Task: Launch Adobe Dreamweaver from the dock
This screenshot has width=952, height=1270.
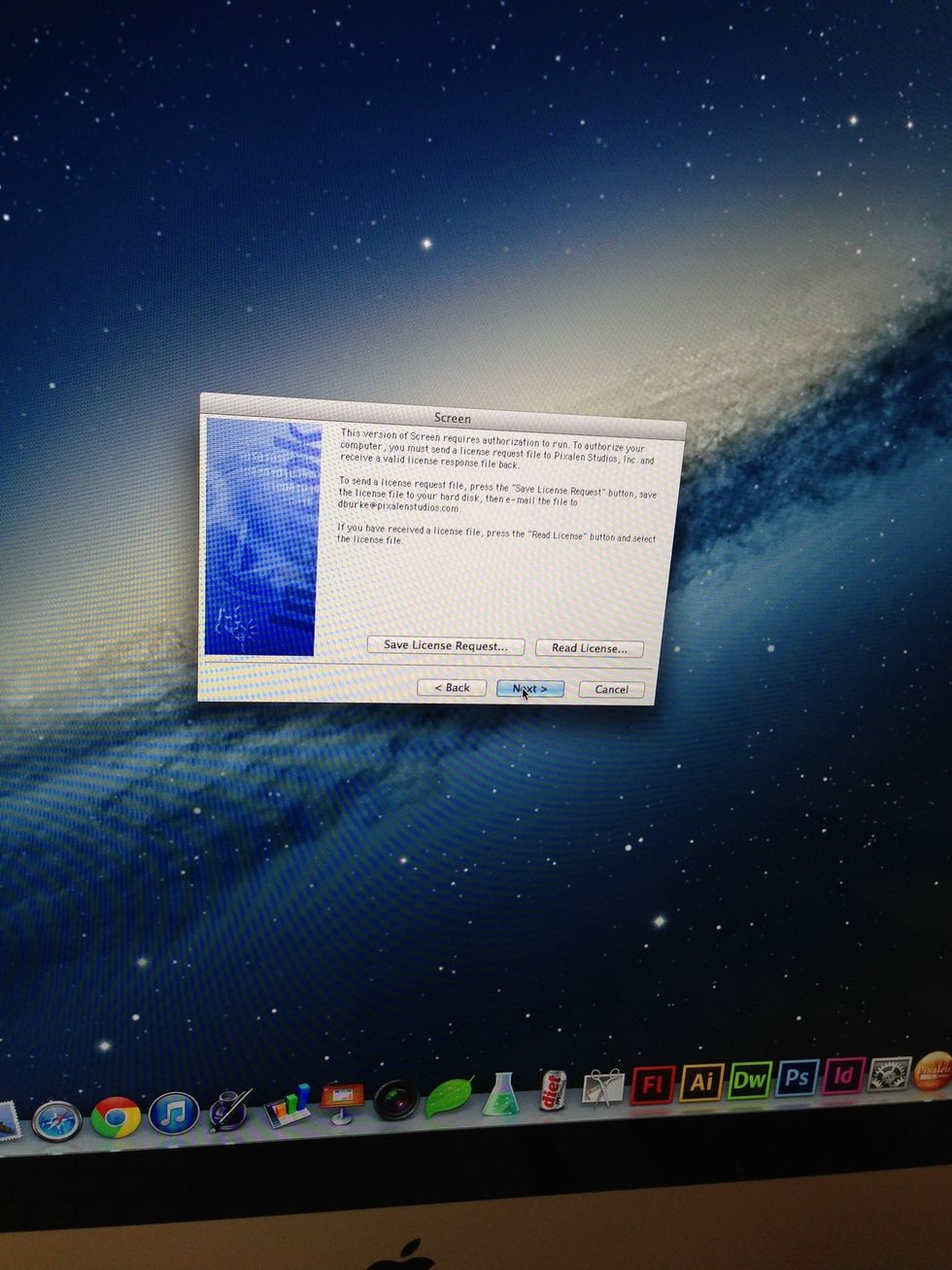Action: [x=749, y=1079]
